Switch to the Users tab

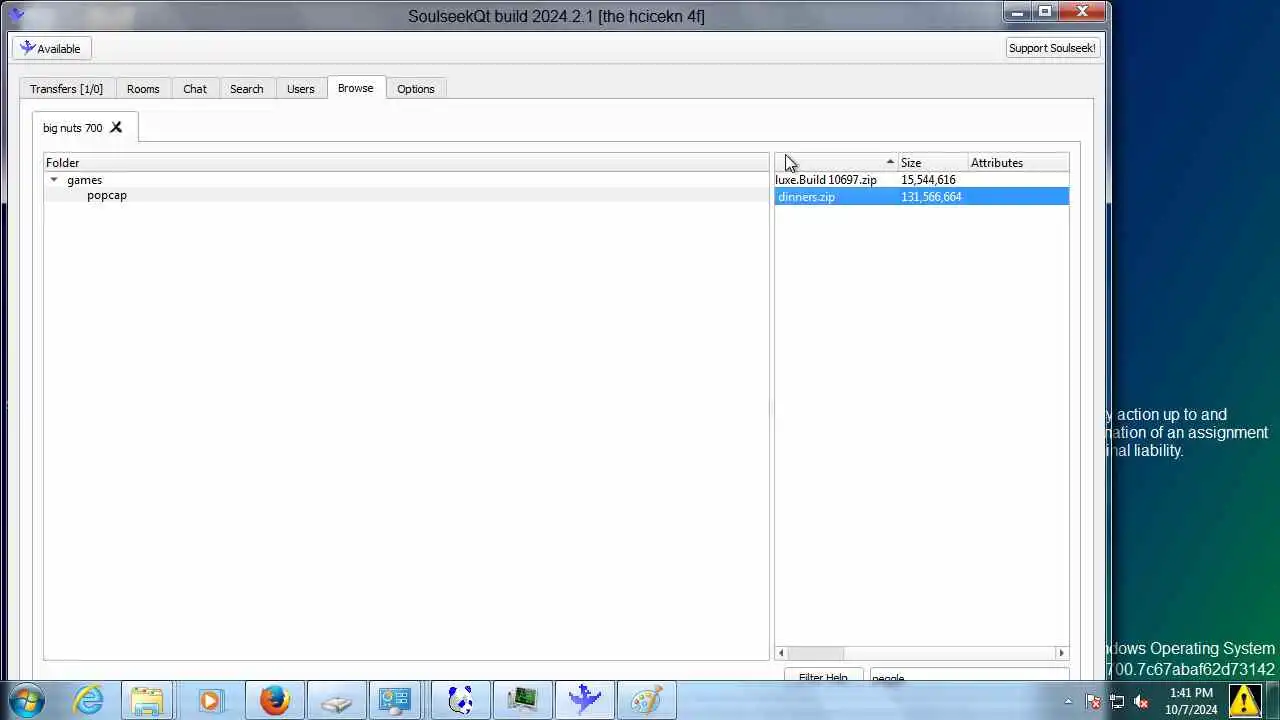click(x=301, y=89)
